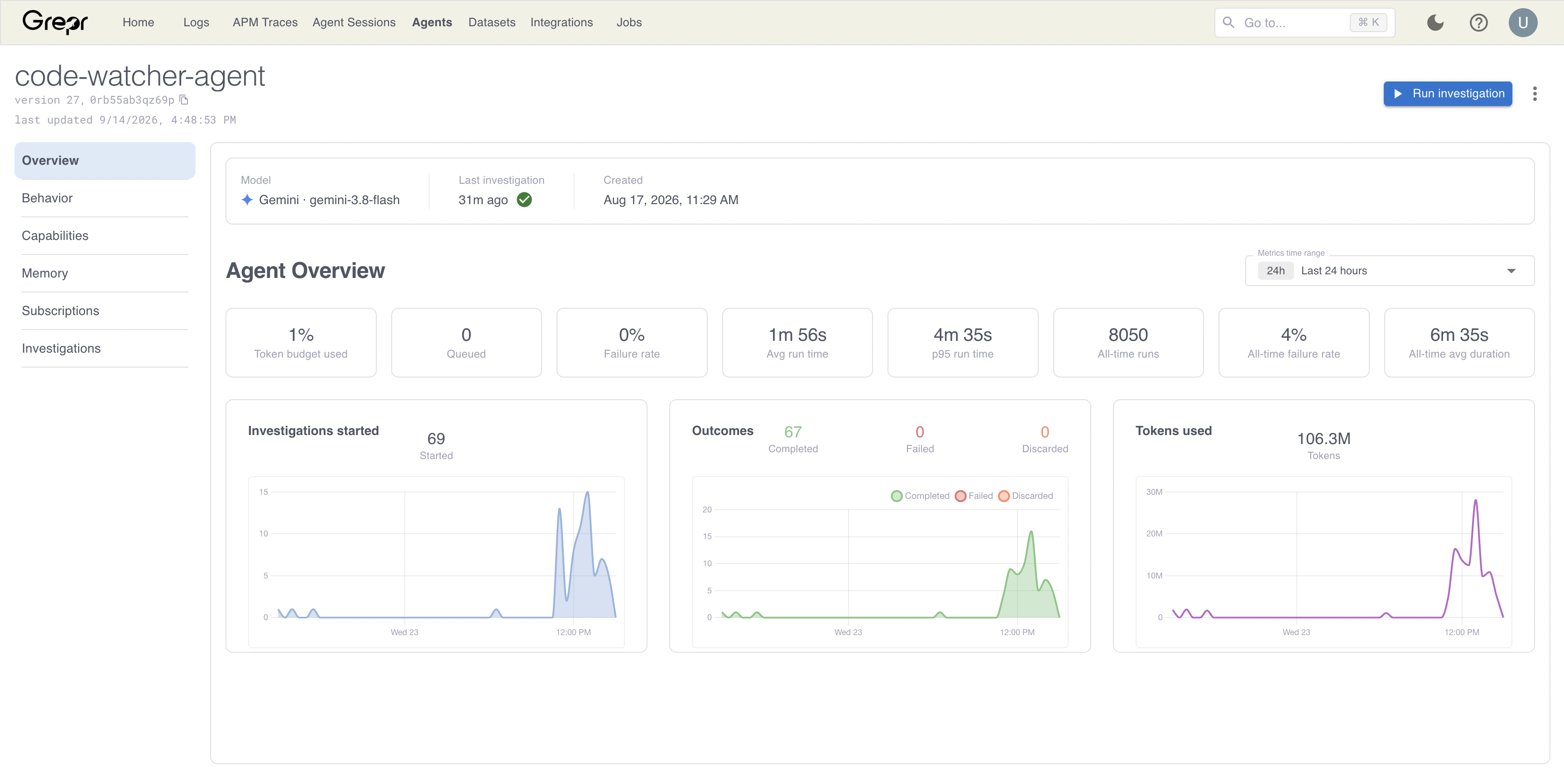The image size is (1564, 784).
Task: Click the 31m ago last investigation text
Action: (483, 200)
